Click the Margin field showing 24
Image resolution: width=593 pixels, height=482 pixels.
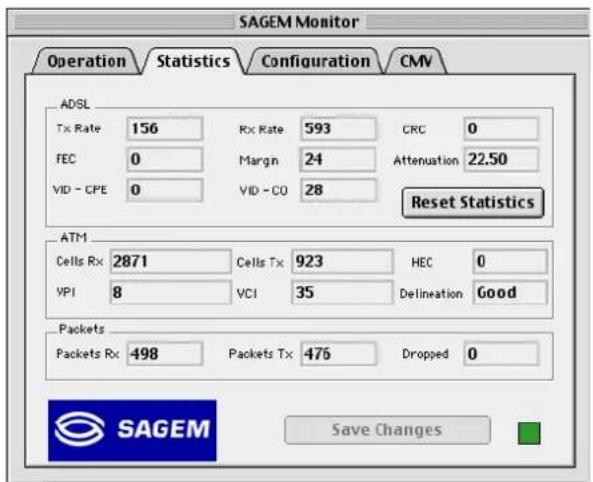pyautogui.click(x=338, y=160)
